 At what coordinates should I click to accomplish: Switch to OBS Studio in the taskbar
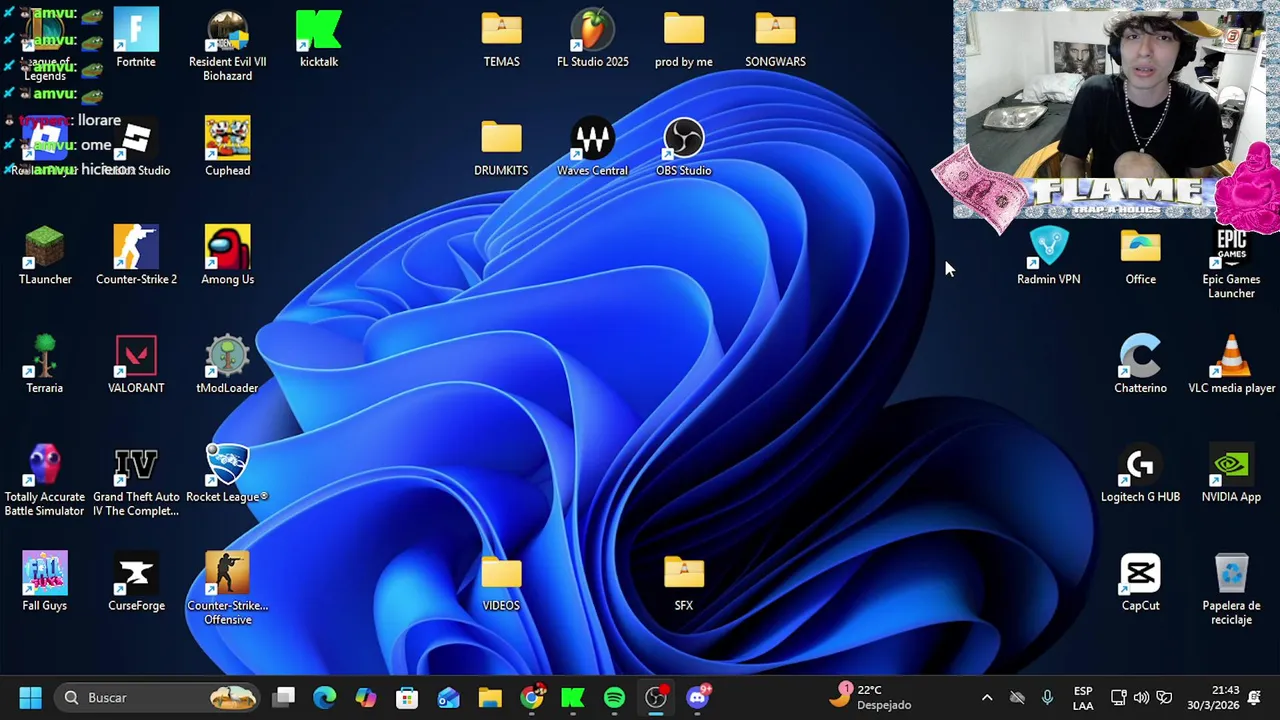tap(656, 697)
